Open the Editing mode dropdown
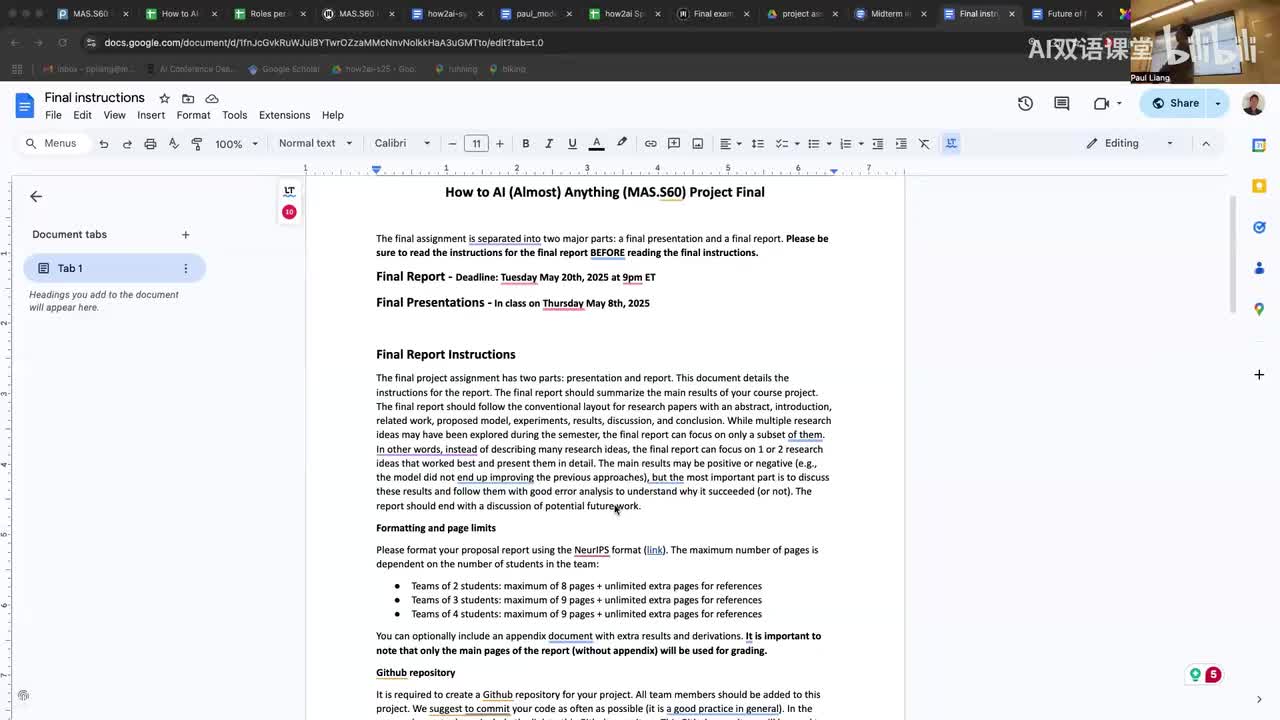The width and height of the screenshot is (1280, 720). pyautogui.click(x=1131, y=143)
